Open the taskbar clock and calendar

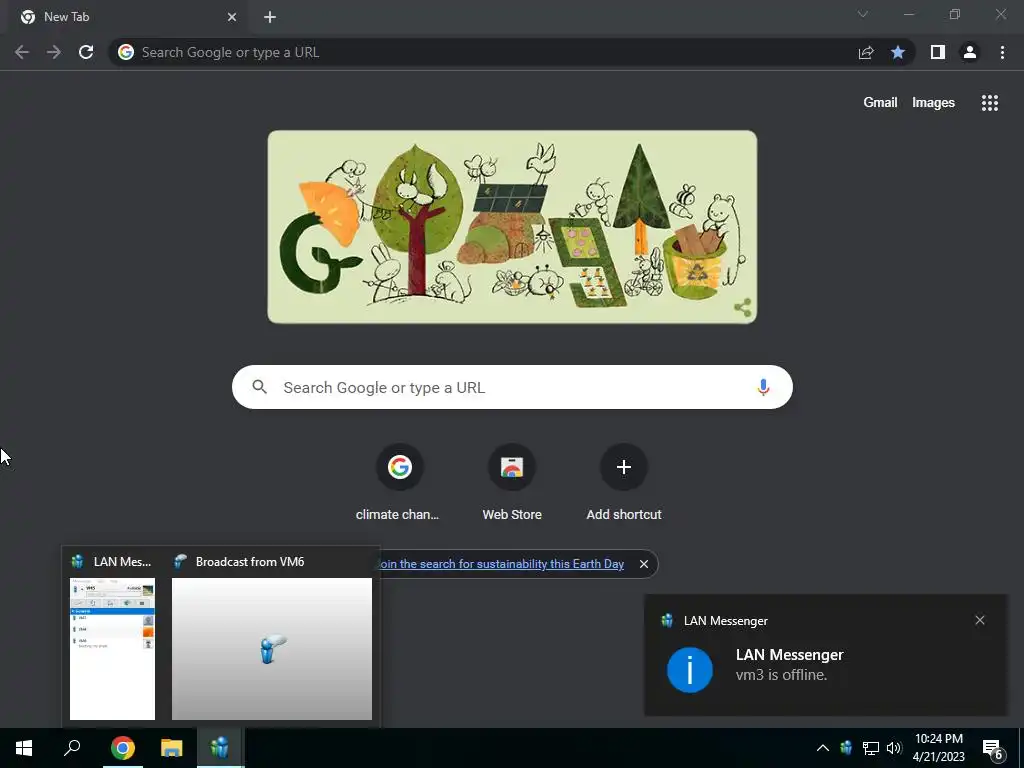938,748
